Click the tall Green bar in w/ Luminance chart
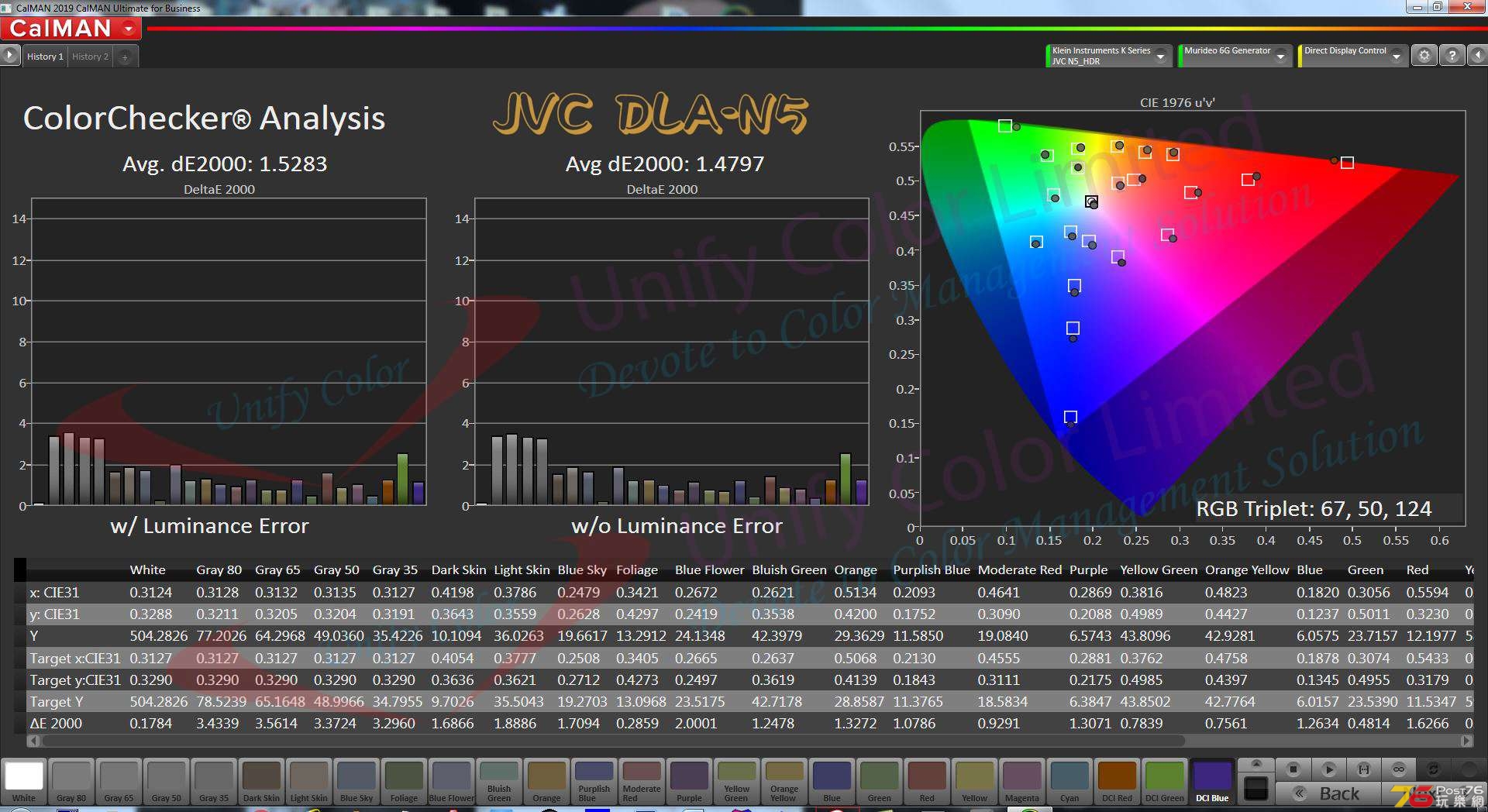 pos(402,479)
